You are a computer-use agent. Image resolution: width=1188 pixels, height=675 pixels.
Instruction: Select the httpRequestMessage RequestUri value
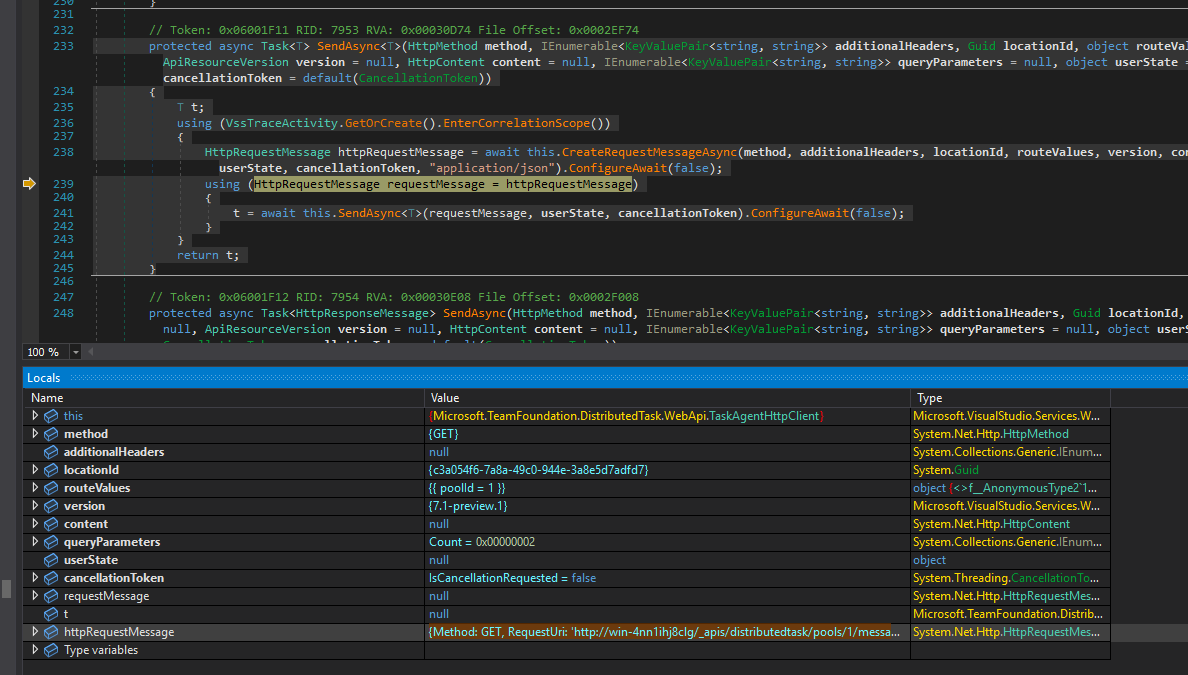664,632
